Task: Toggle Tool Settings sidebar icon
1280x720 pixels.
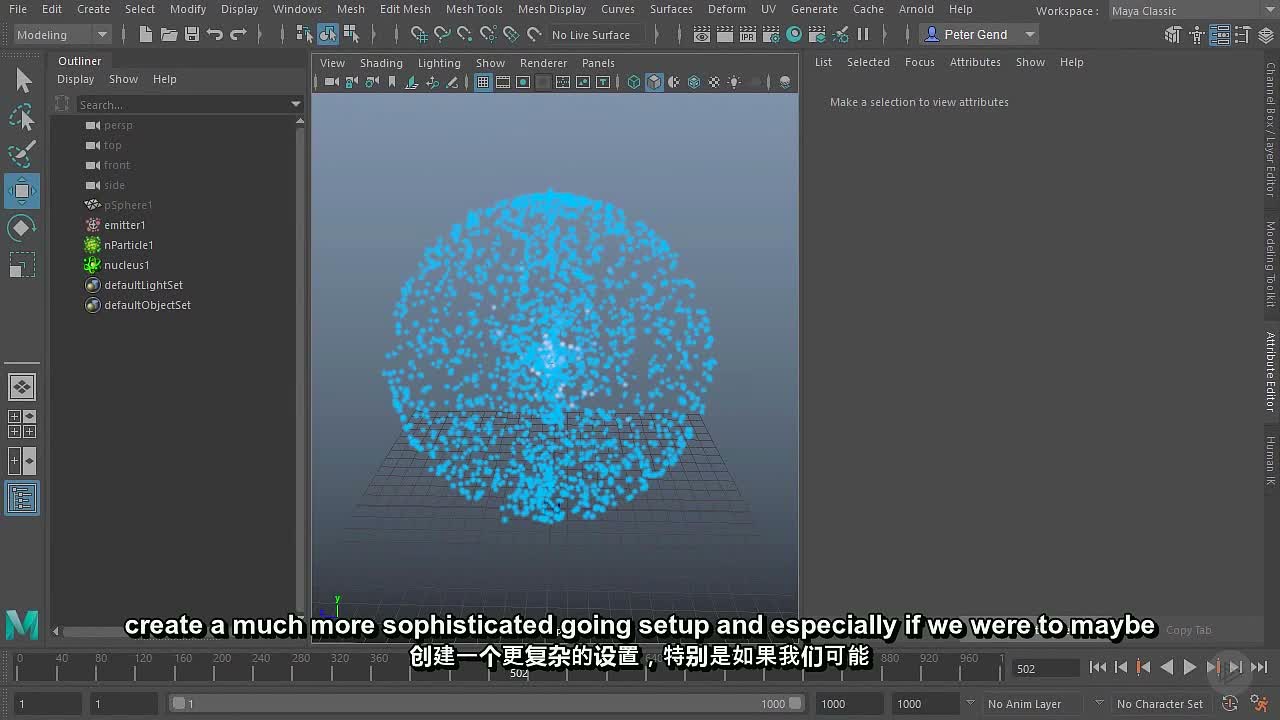Action: pyautogui.click(x=1242, y=35)
